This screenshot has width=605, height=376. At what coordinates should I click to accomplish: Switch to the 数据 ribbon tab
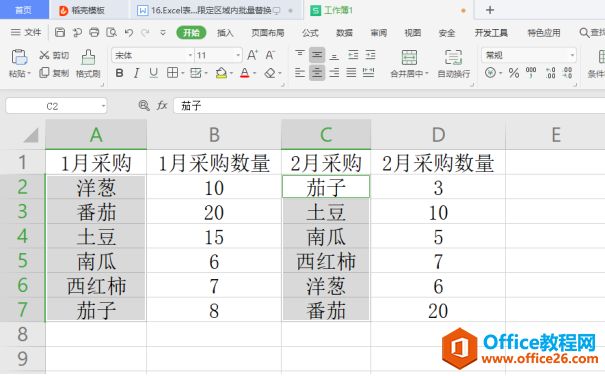(x=344, y=33)
